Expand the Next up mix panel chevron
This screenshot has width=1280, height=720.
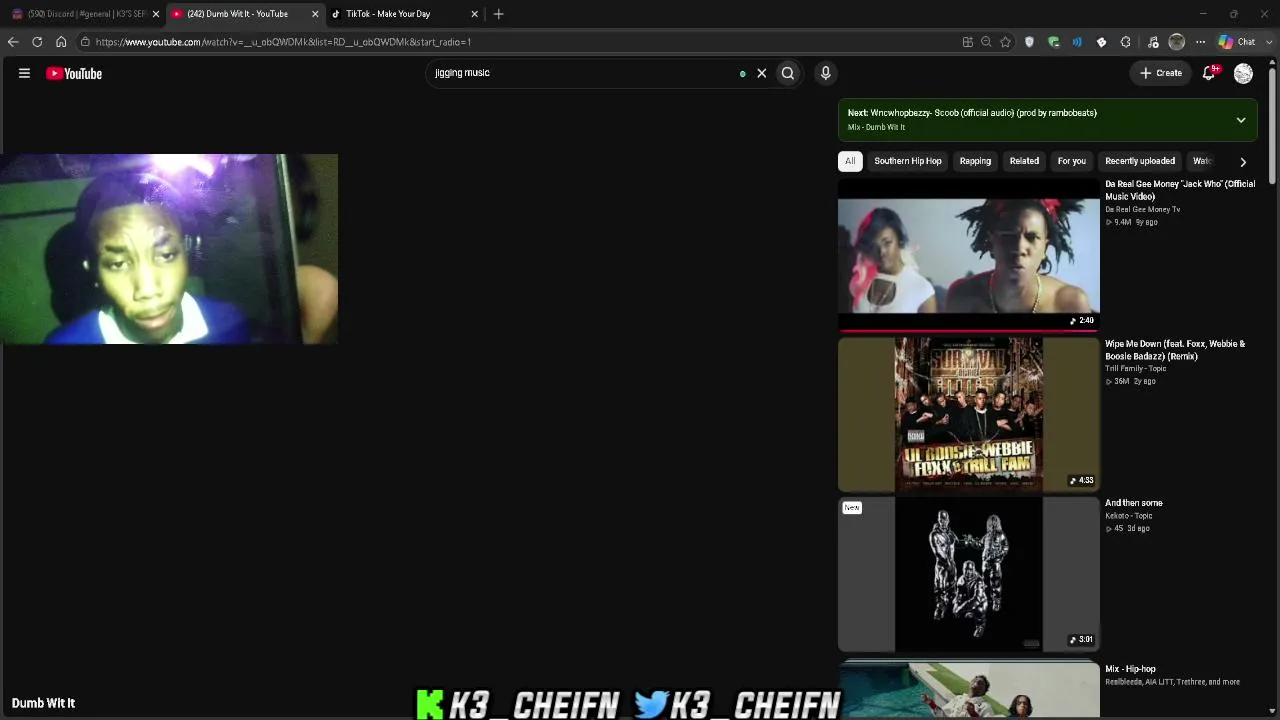tap(1241, 120)
